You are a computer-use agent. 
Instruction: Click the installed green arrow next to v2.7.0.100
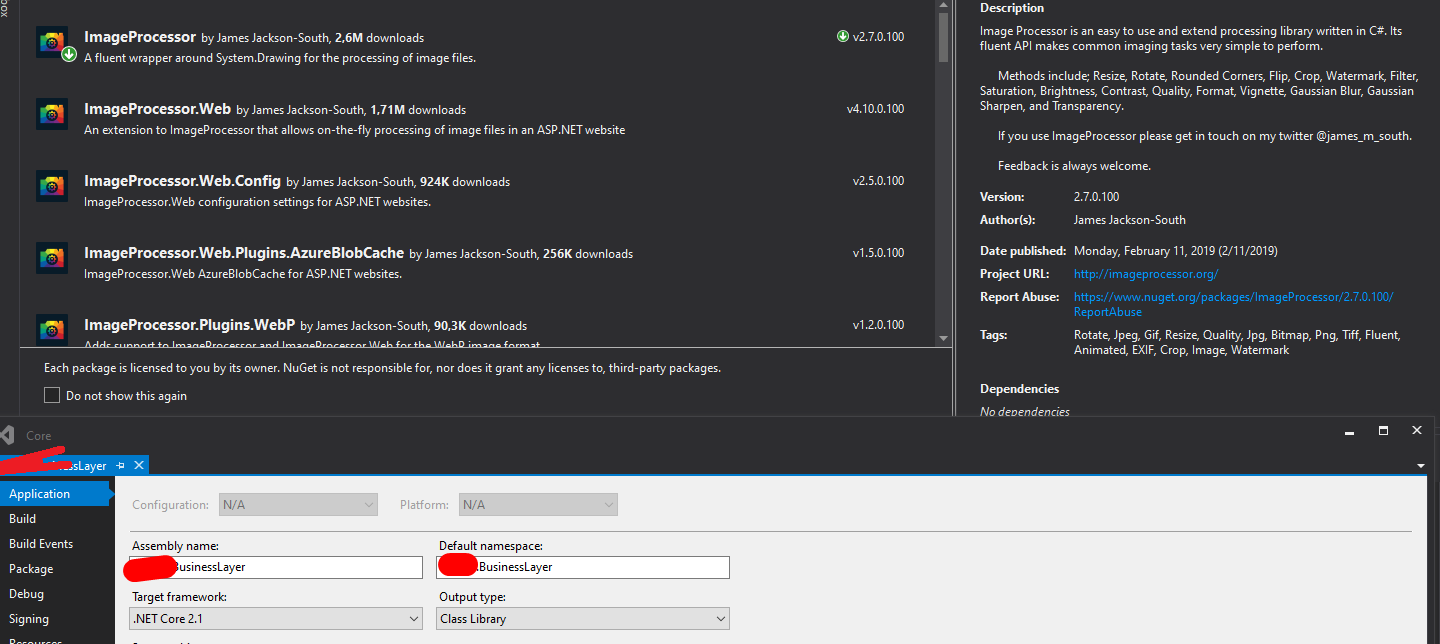point(843,37)
